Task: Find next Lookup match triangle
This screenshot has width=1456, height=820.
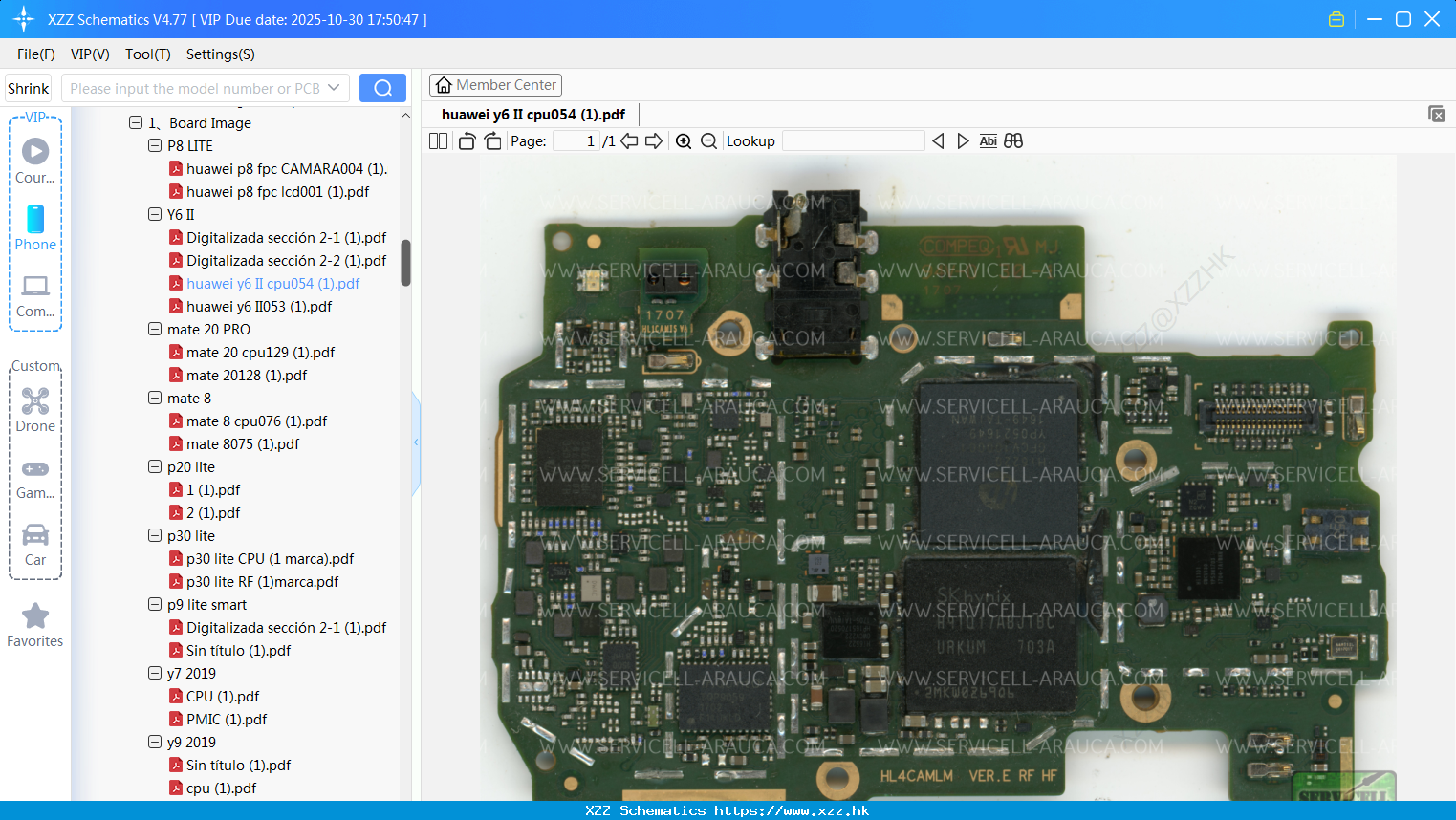Action: click(963, 141)
